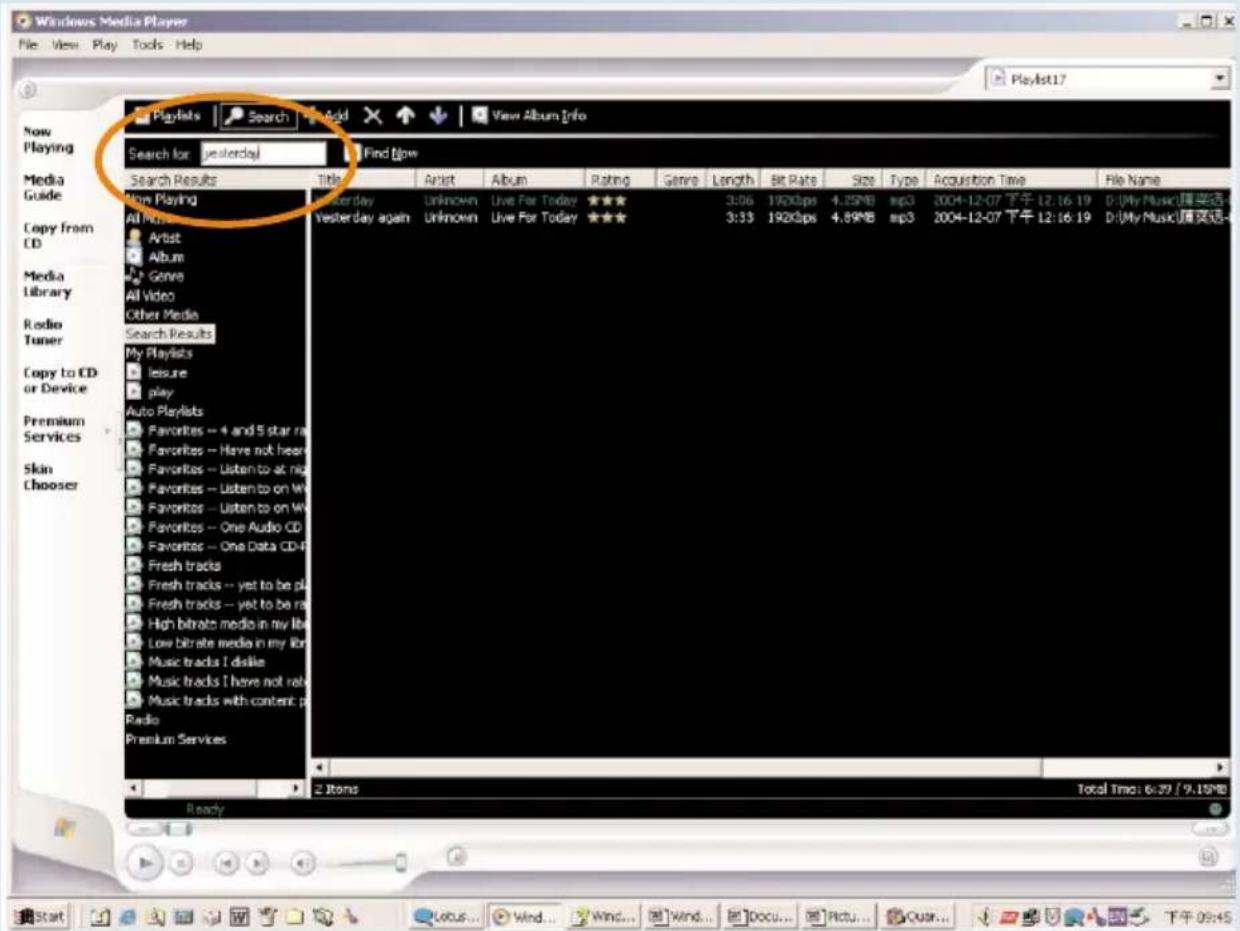Open the Help menu

pos(189,45)
